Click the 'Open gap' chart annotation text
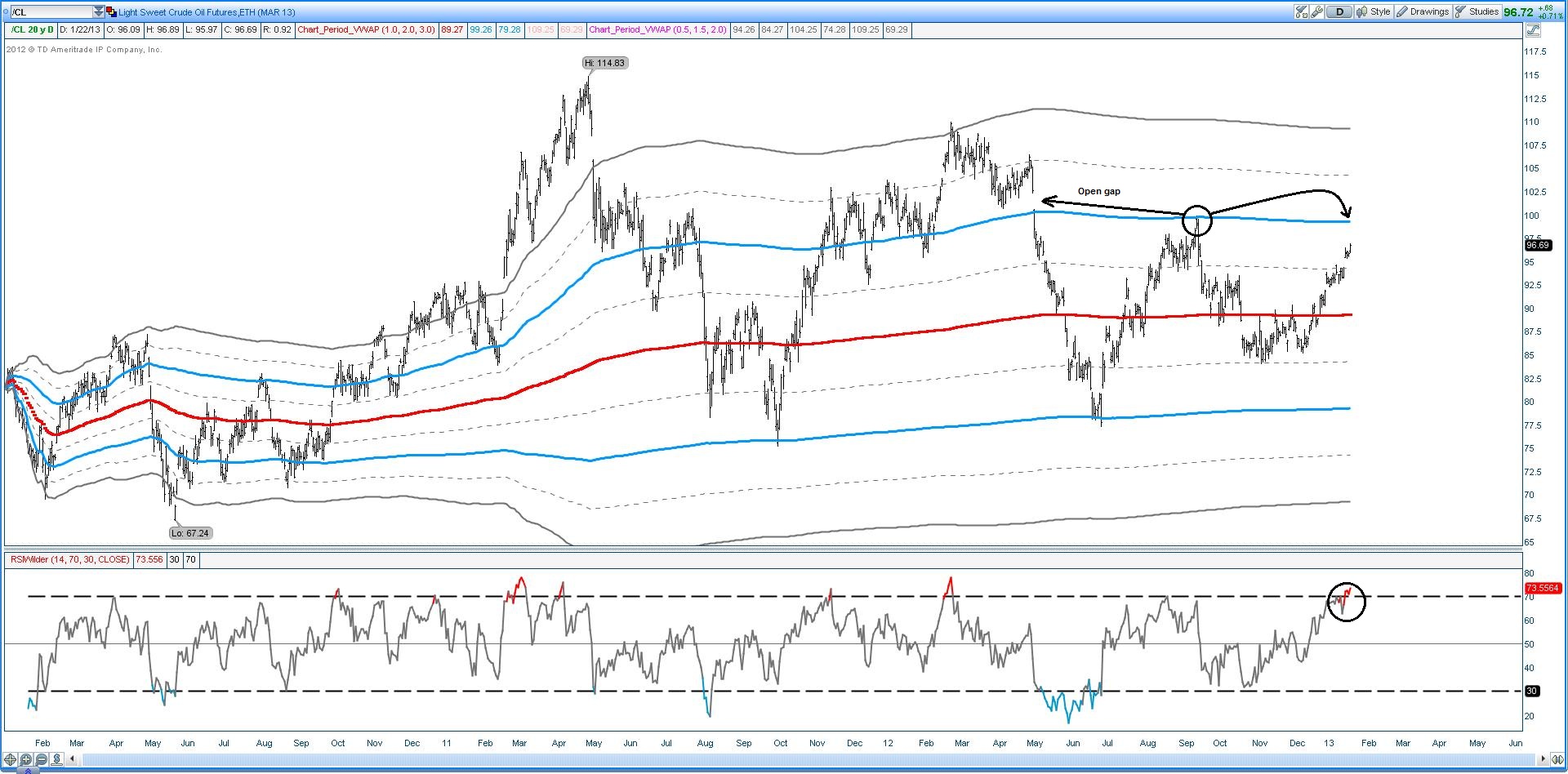Screen dimensions: 1568x774 coord(1098,191)
